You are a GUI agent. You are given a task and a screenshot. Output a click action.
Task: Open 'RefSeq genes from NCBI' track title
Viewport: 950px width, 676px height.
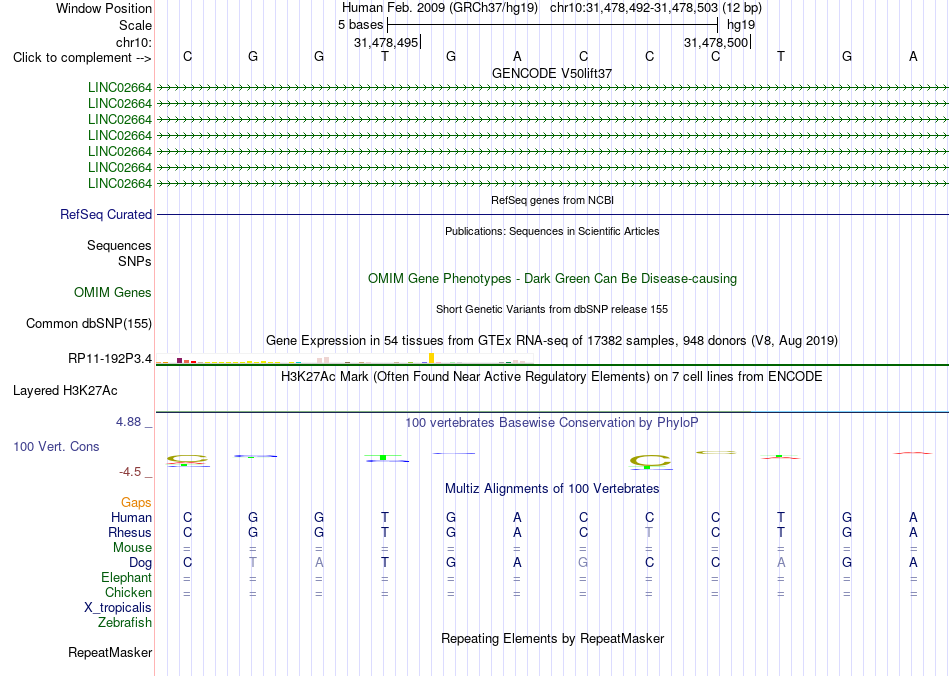click(x=552, y=200)
